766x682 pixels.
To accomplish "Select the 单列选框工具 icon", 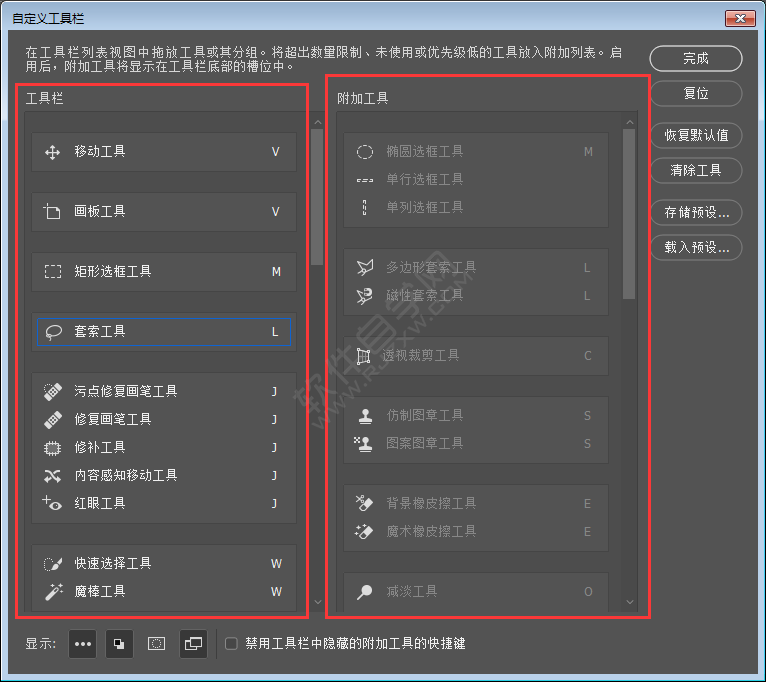I will click(364, 208).
